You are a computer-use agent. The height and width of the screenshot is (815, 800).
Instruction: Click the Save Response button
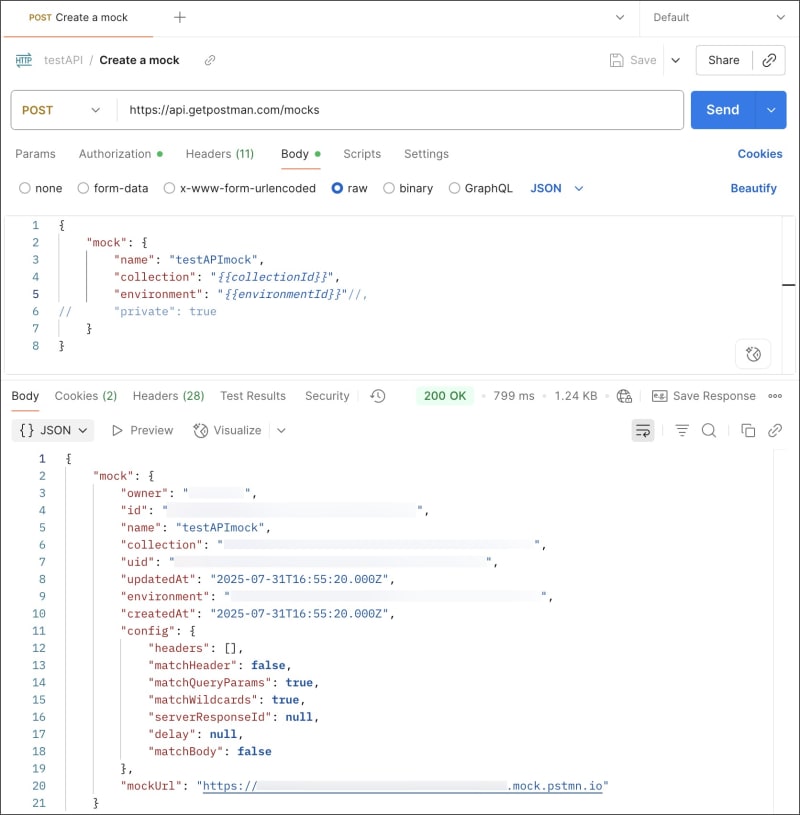pos(704,396)
